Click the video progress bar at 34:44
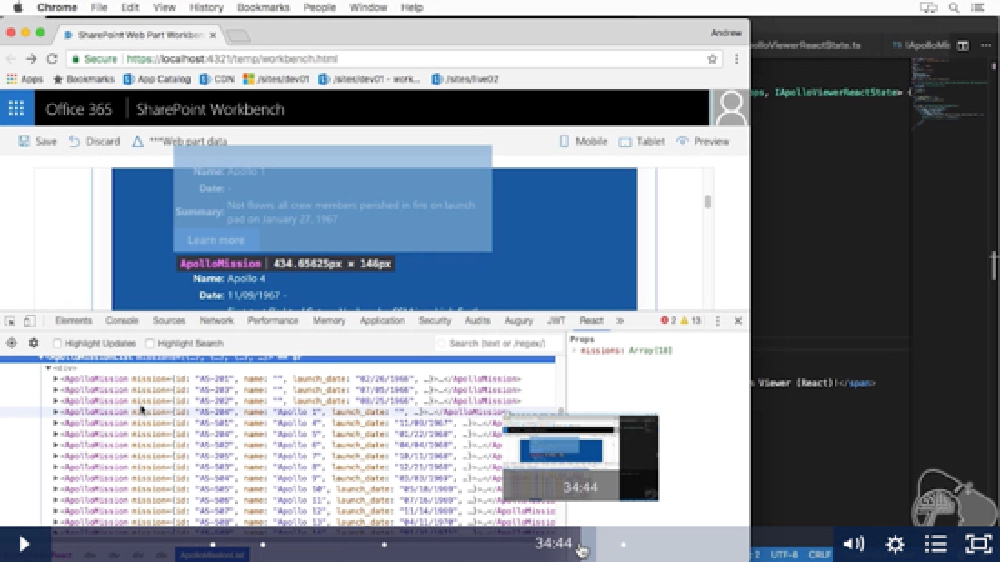The image size is (1000, 562). pos(581,544)
